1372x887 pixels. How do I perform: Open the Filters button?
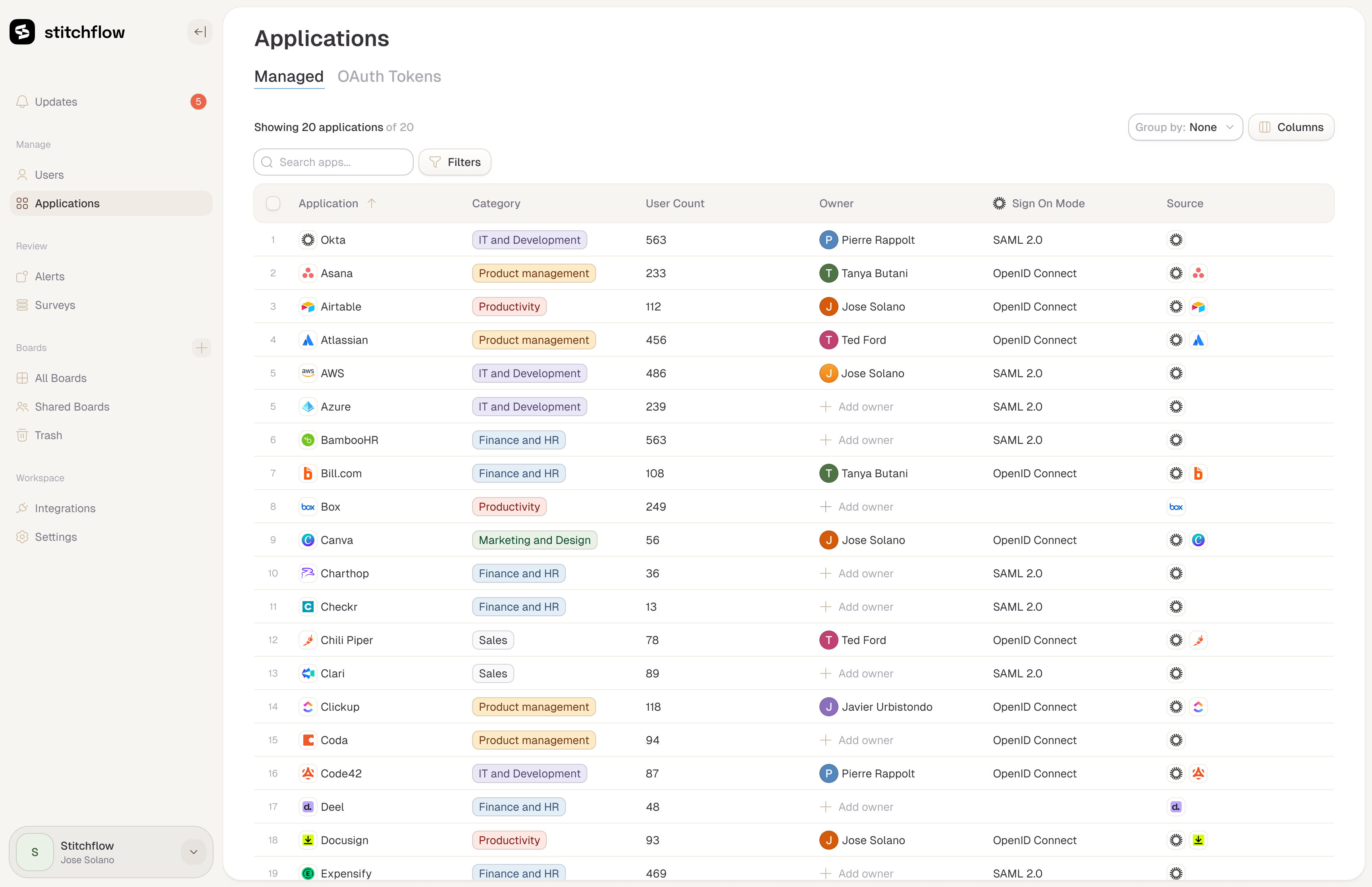454,162
